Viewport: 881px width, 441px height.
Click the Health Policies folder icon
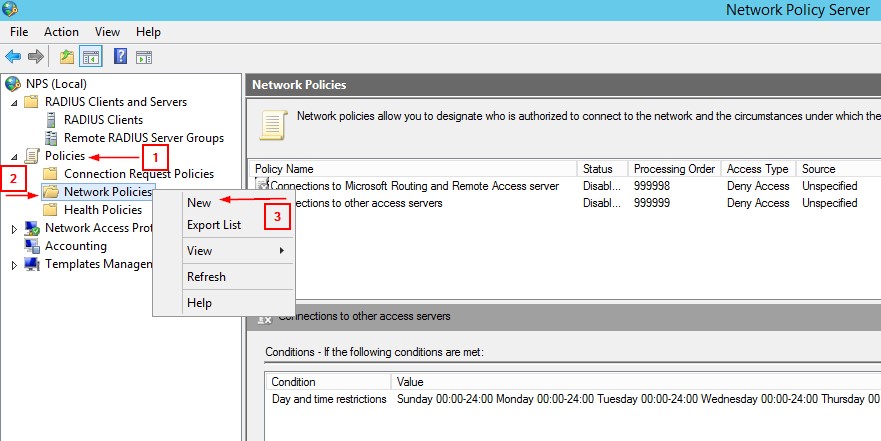(x=51, y=210)
